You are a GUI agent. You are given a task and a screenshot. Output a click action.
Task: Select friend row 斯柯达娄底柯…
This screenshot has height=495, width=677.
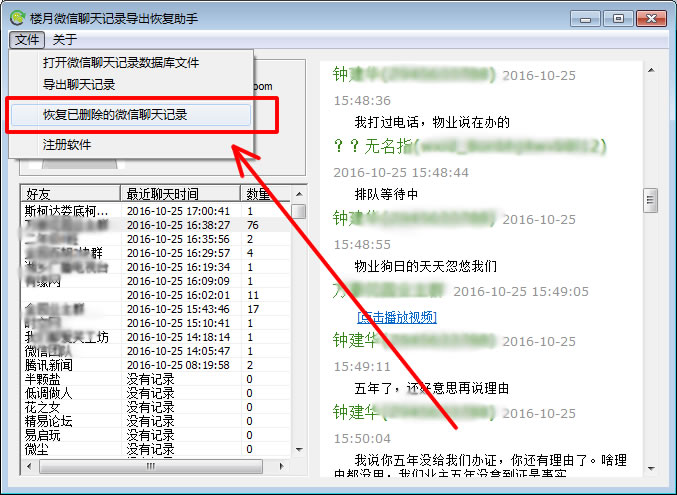[156, 211]
